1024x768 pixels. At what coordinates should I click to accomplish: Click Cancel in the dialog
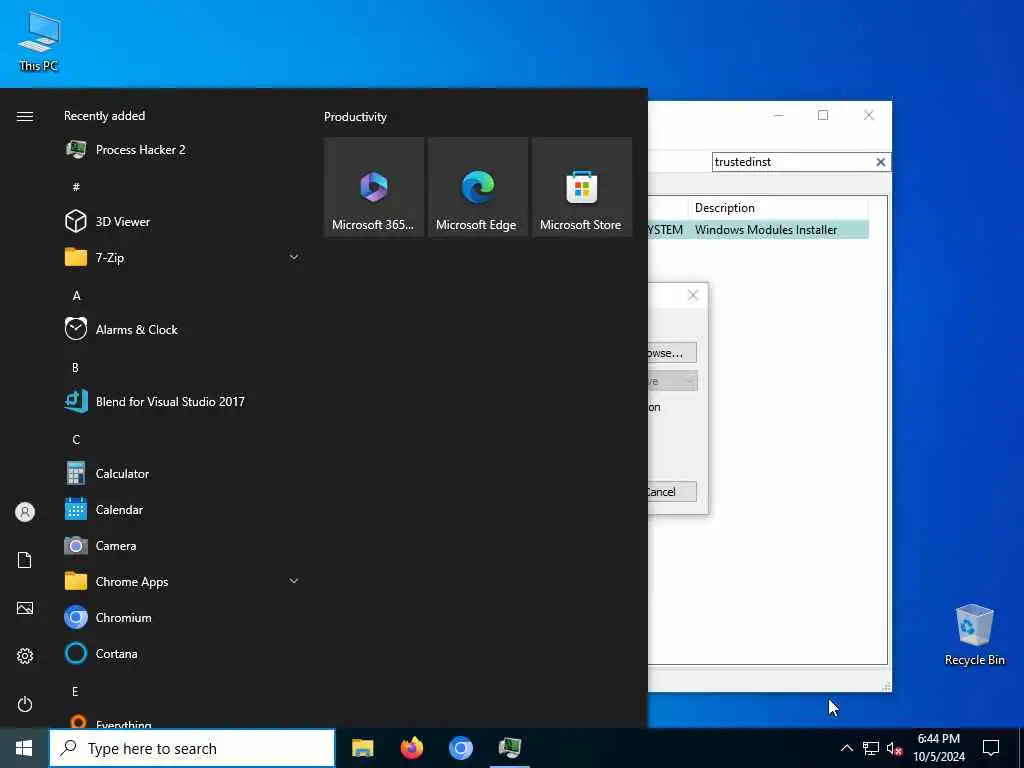click(x=672, y=492)
